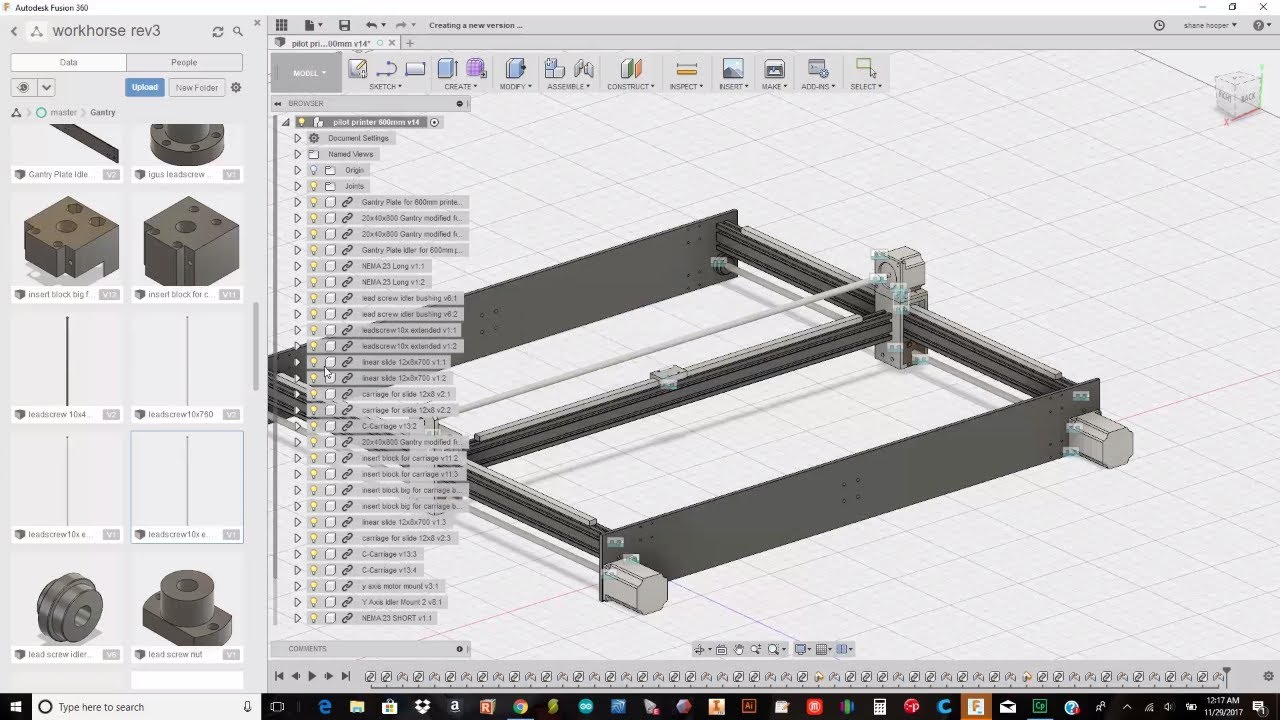
Task: Click the Press Pull icon under Modify
Action: pyautogui.click(x=515, y=69)
